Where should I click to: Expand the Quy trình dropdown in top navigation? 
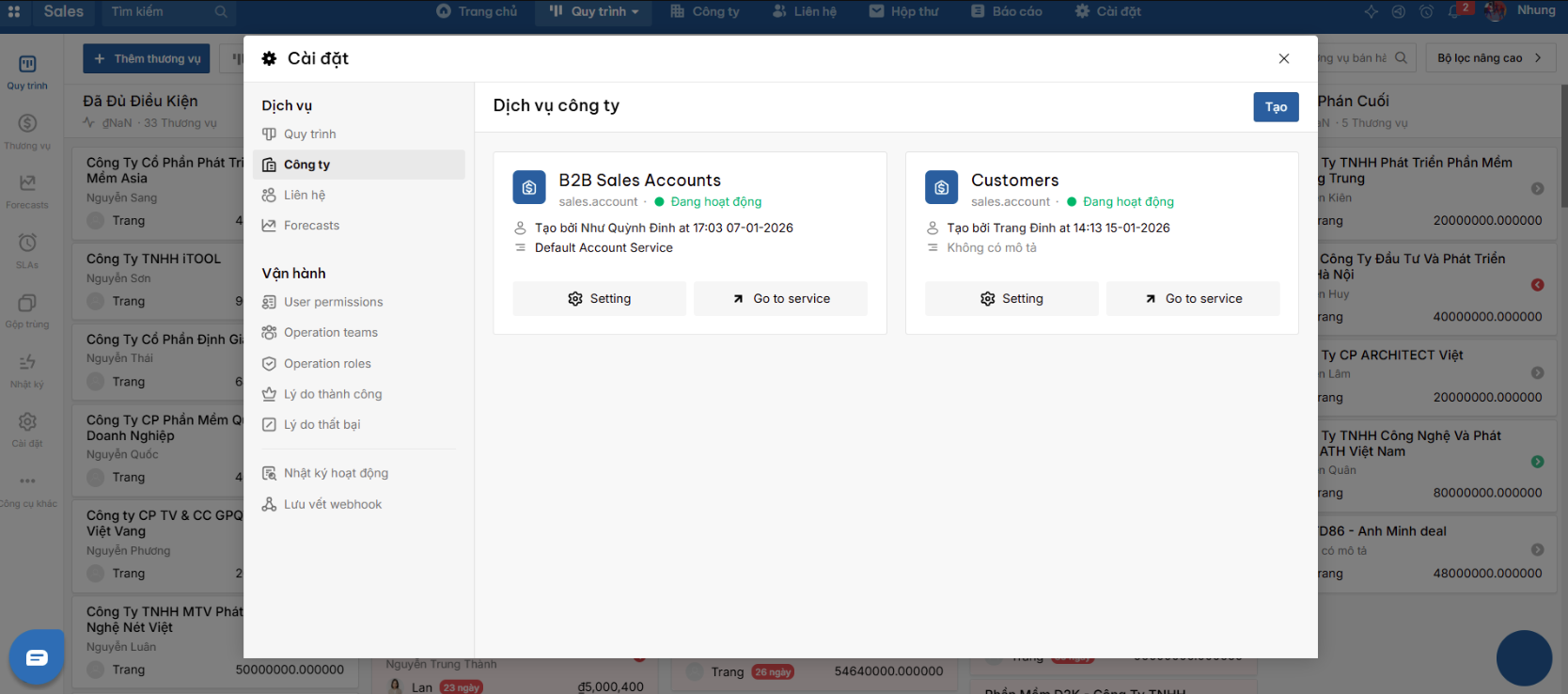pyautogui.click(x=594, y=11)
